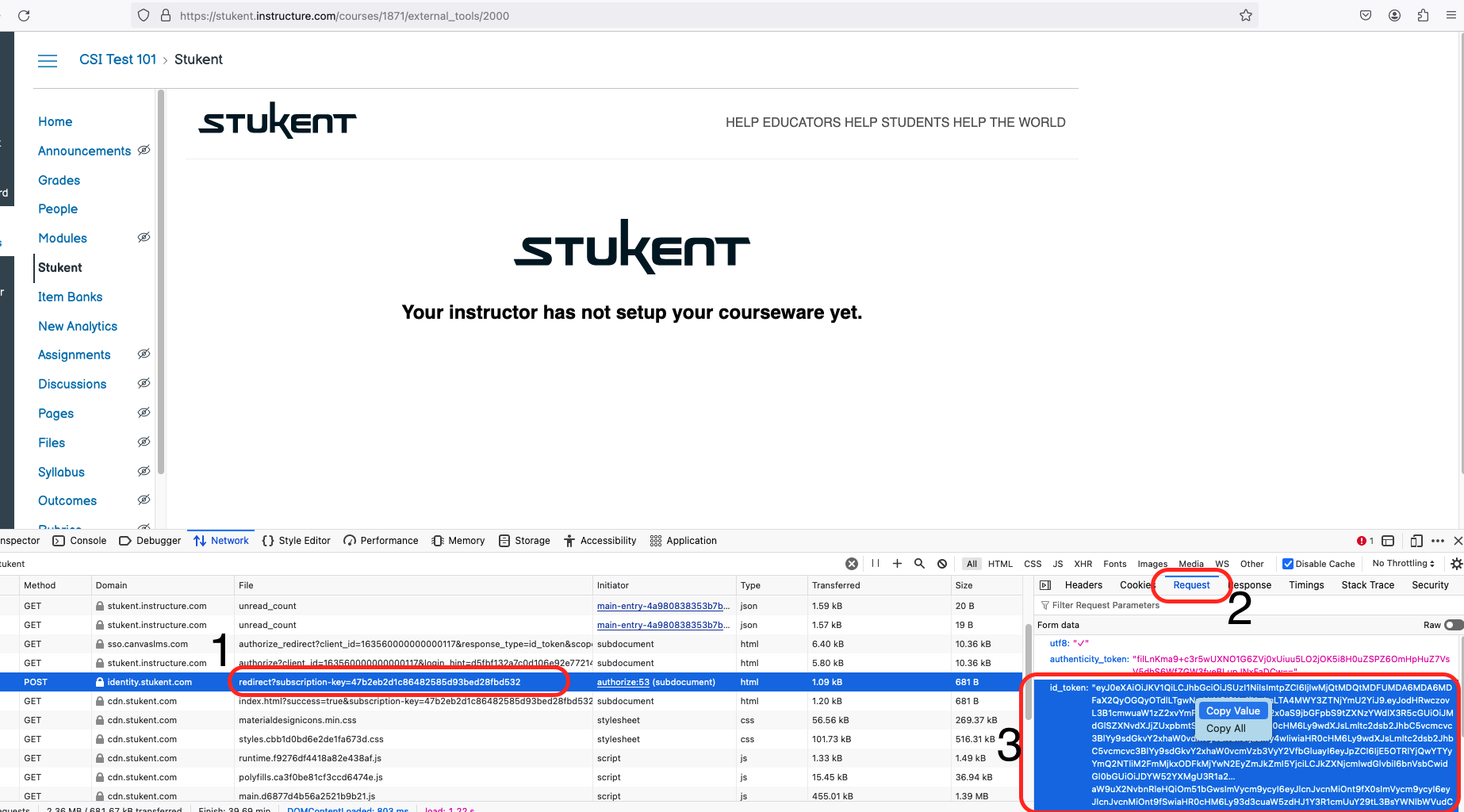Open the authorize:53 initiator link
The image size is (1464, 812).
pos(623,682)
